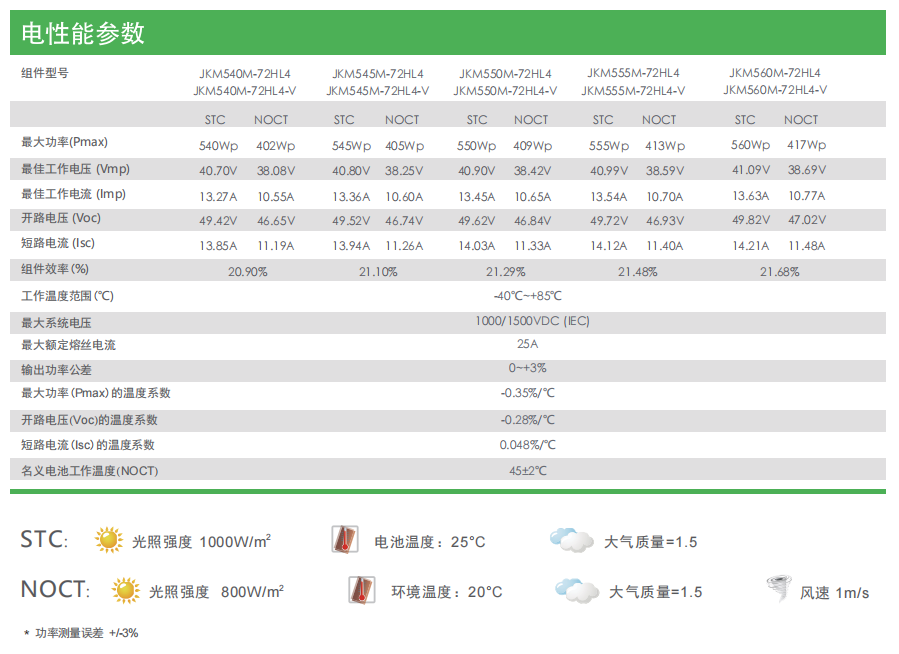Screen dimensions: 899x654
Task: Click the 417Wp power value
Action: coord(807,145)
